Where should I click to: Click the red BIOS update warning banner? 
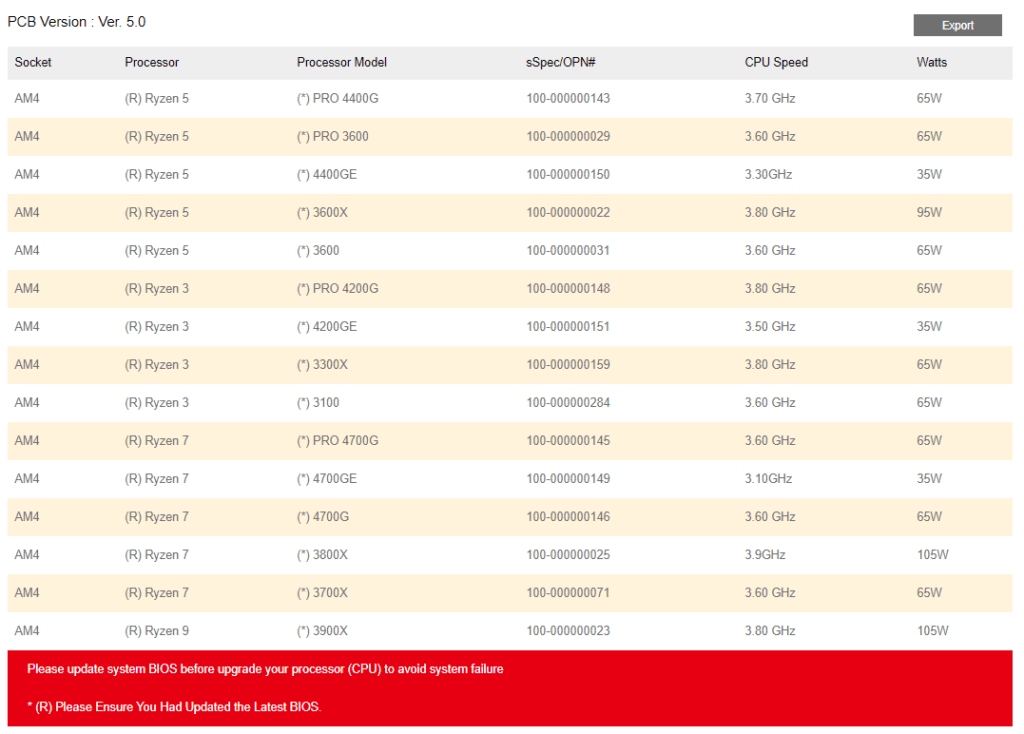(509, 688)
